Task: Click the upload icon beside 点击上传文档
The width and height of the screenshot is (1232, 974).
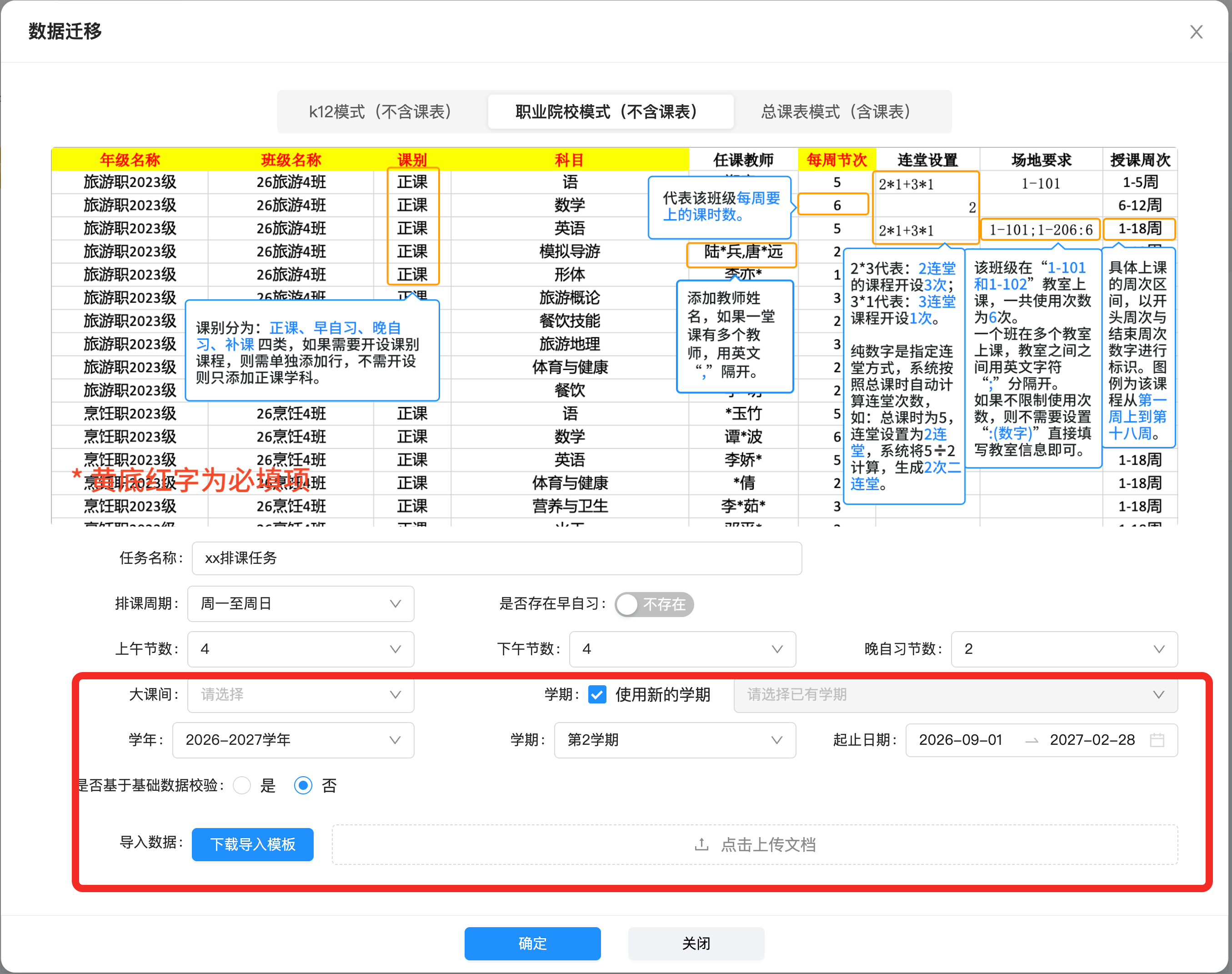Action: point(702,844)
